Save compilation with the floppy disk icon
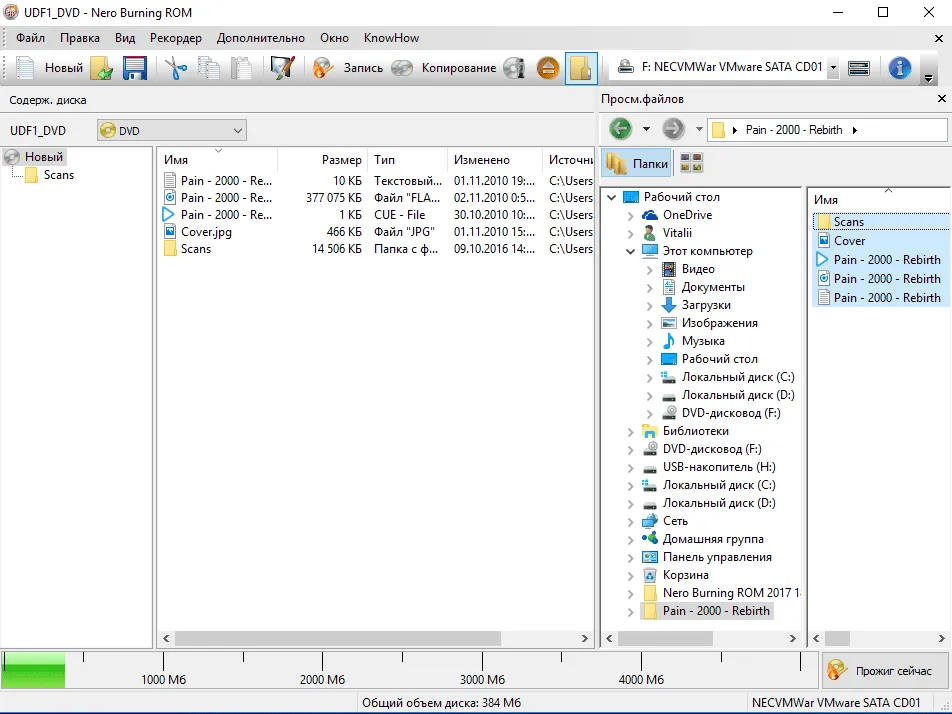This screenshot has height=714, width=952. coord(134,67)
